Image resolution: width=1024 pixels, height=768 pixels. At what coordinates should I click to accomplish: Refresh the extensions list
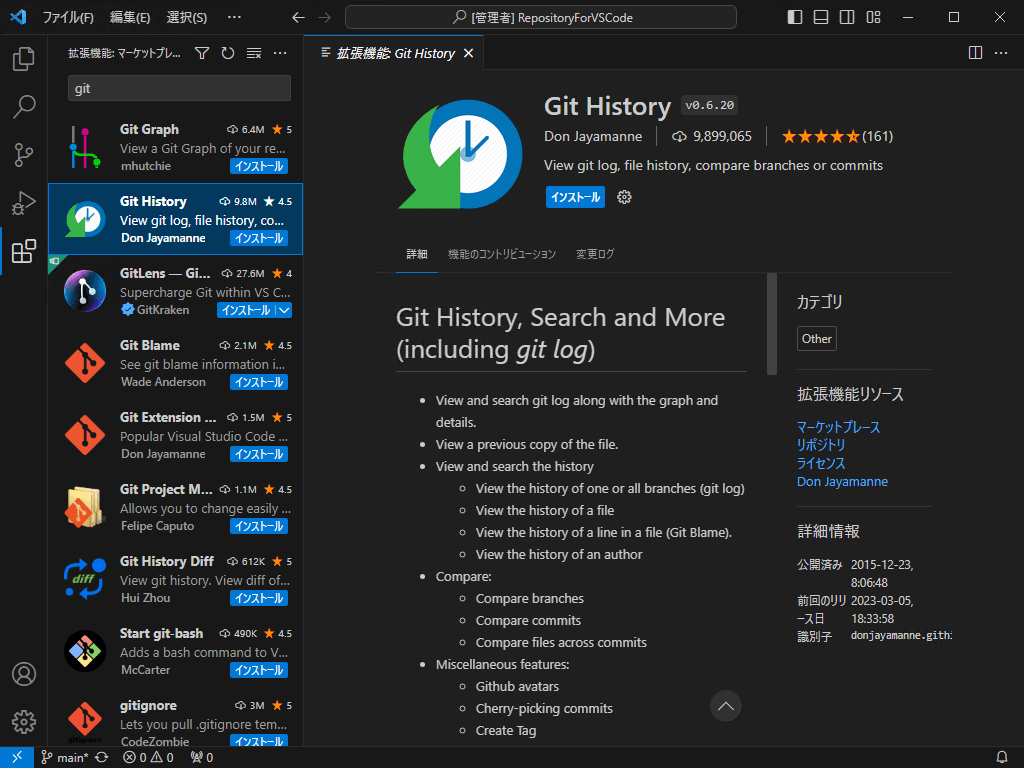[x=228, y=53]
